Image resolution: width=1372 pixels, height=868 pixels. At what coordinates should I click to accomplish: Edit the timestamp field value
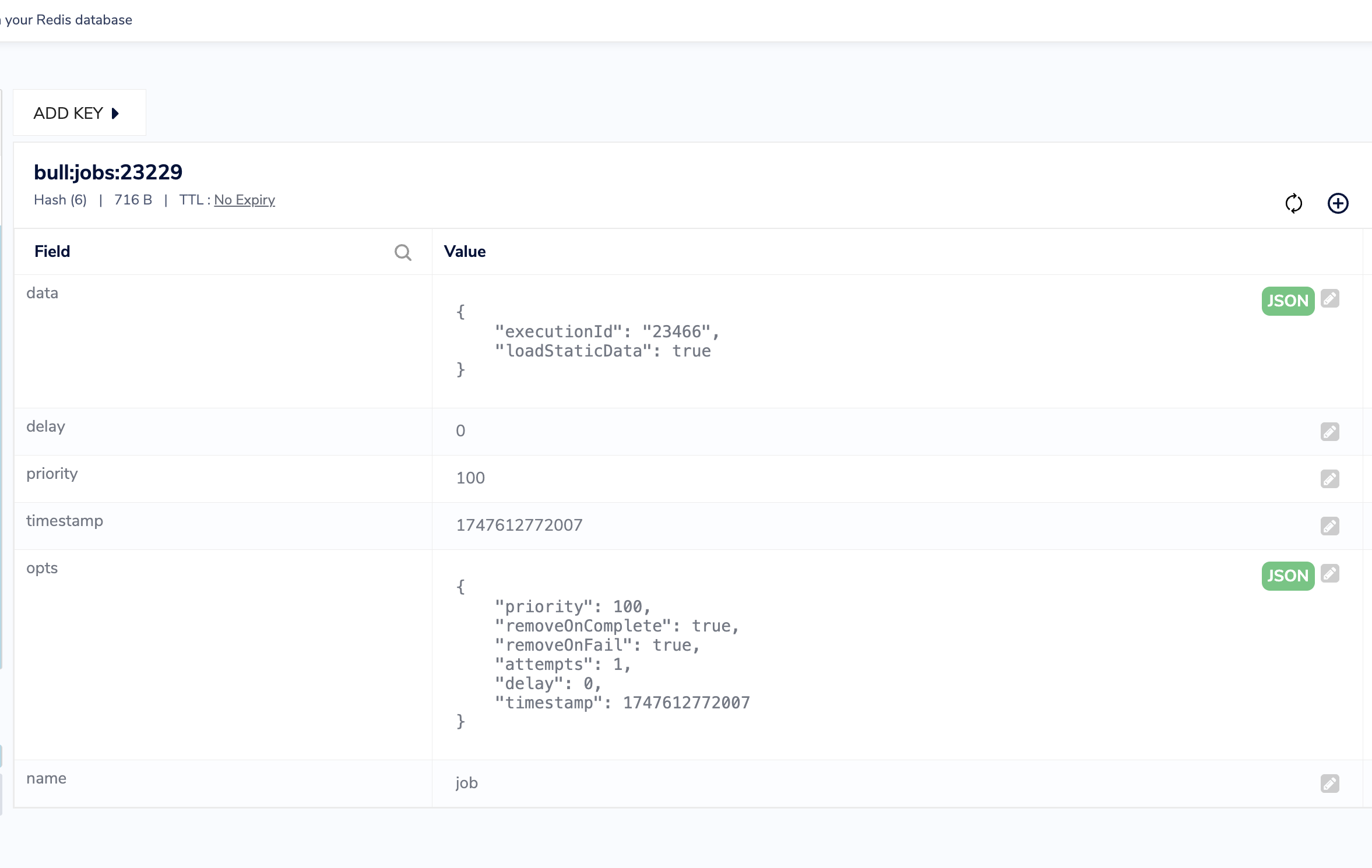[1330, 526]
